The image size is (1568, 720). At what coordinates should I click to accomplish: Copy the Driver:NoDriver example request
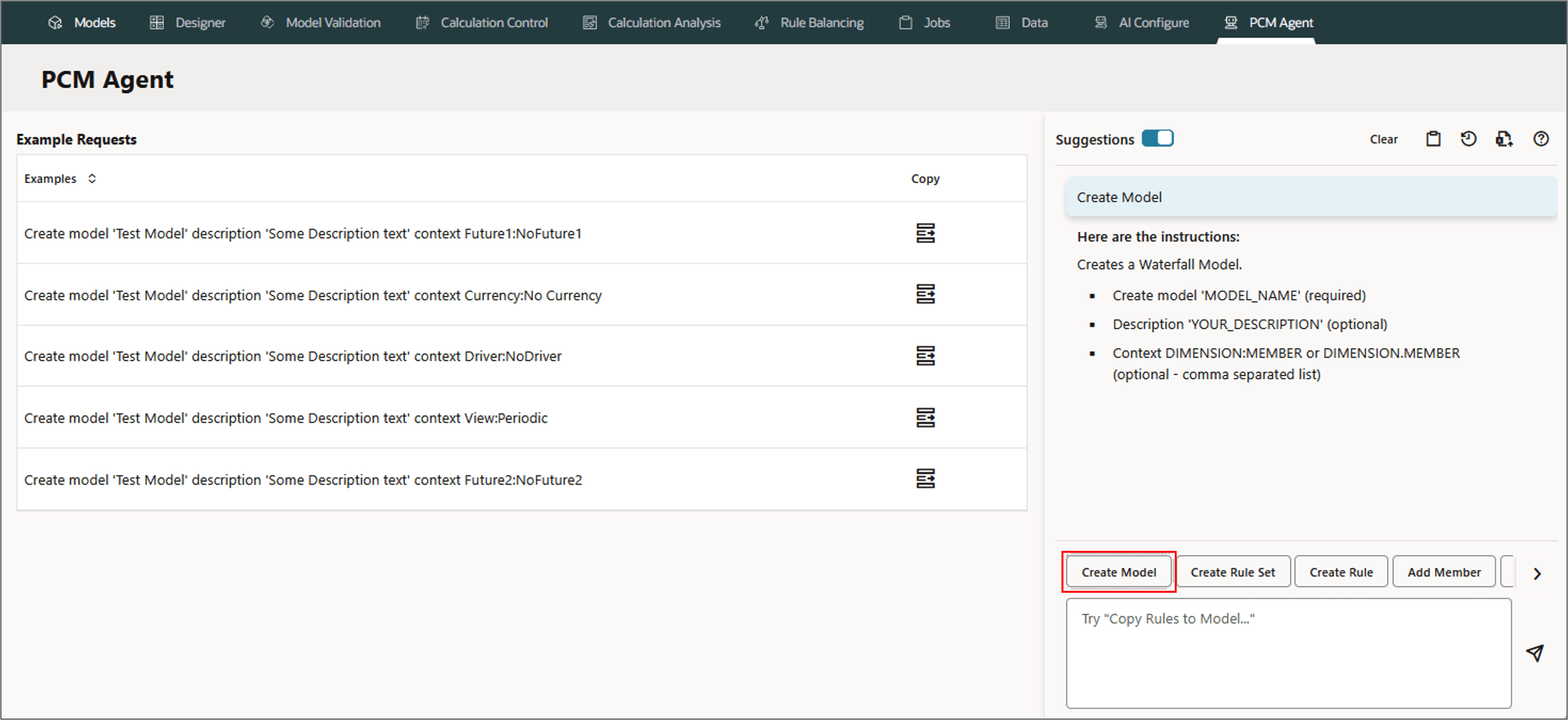coord(925,356)
